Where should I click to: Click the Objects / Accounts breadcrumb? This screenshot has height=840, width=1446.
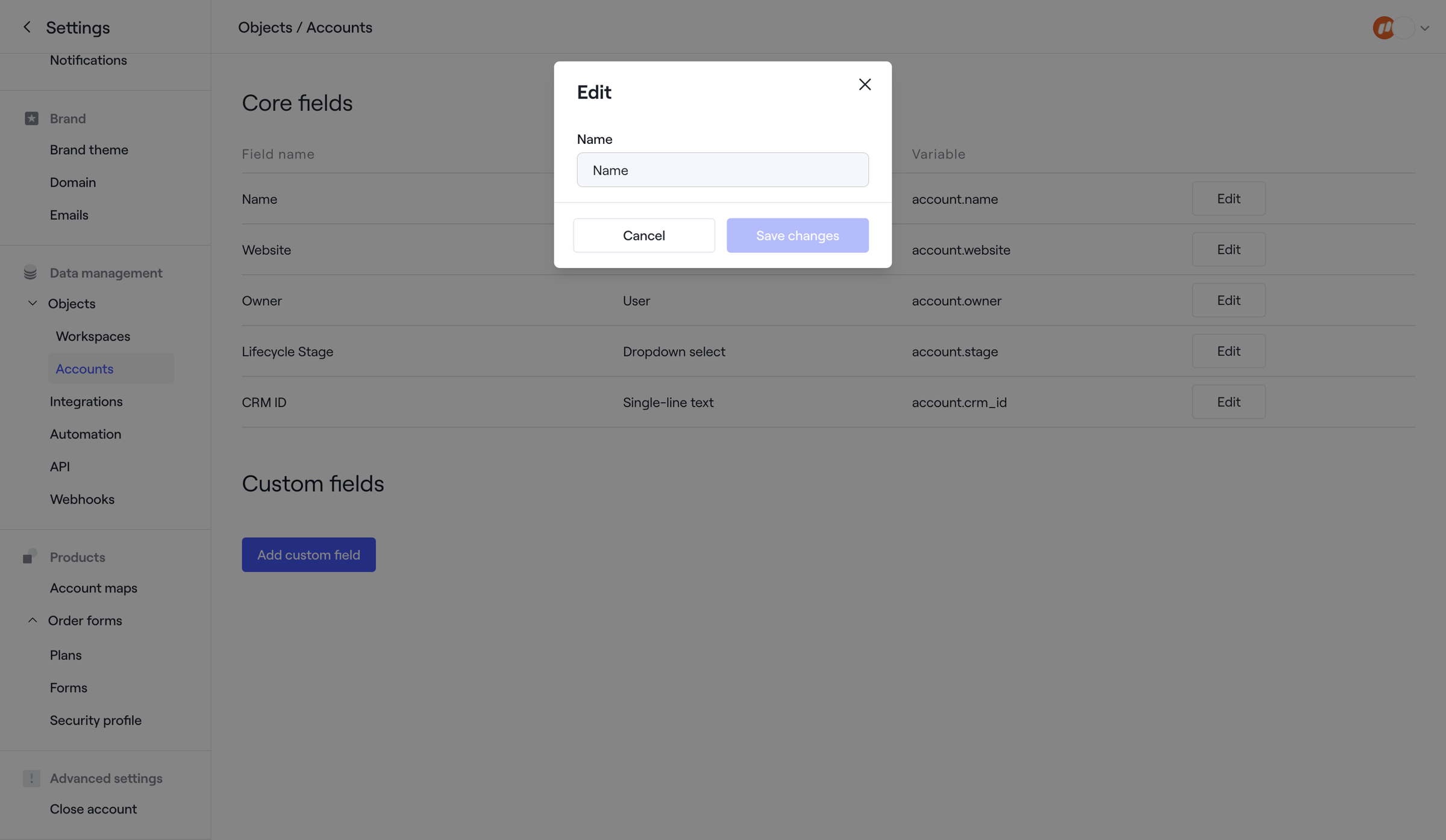click(x=305, y=27)
